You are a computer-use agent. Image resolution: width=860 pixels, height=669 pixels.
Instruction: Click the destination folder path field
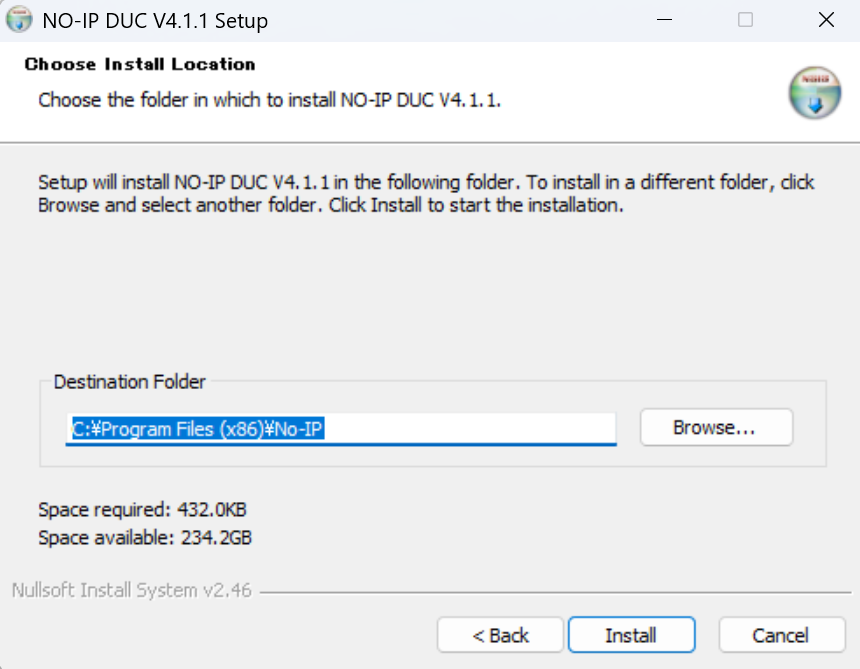pyautogui.click(x=341, y=429)
